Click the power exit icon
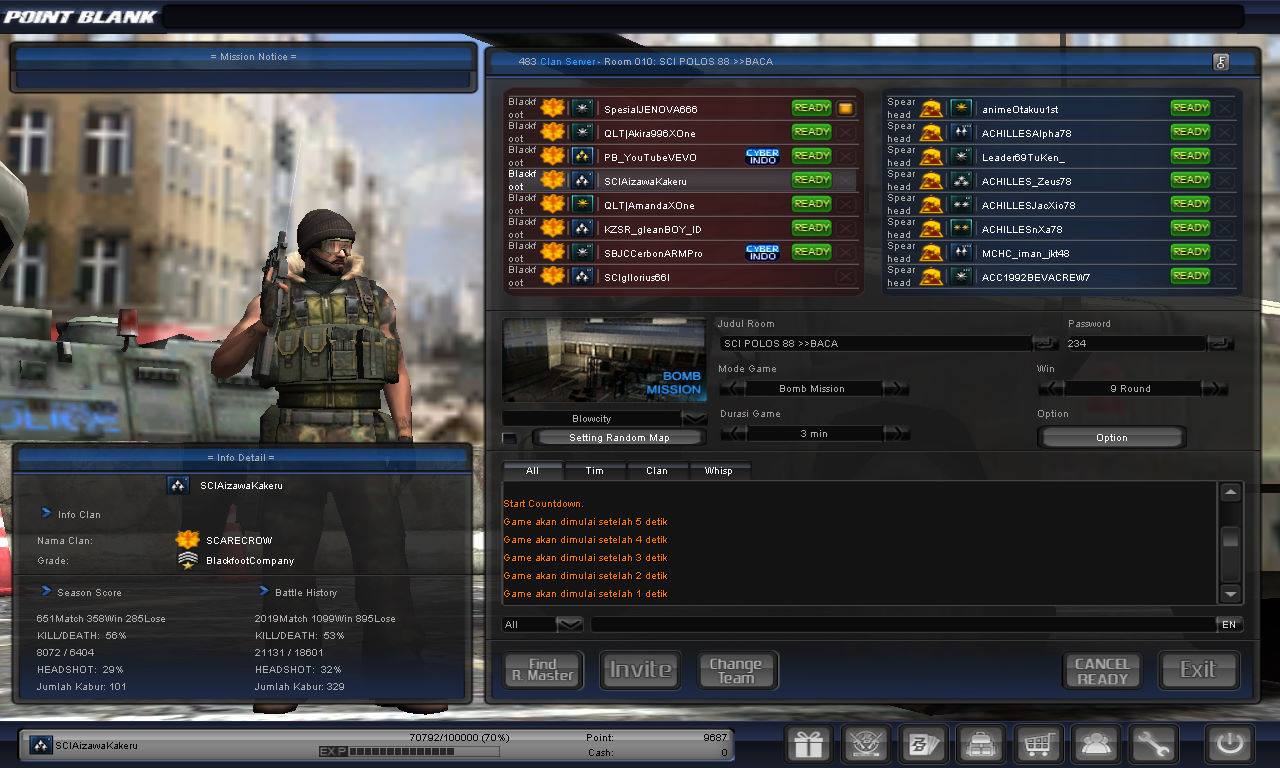The image size is (1280, 768). coord(1229,744)
